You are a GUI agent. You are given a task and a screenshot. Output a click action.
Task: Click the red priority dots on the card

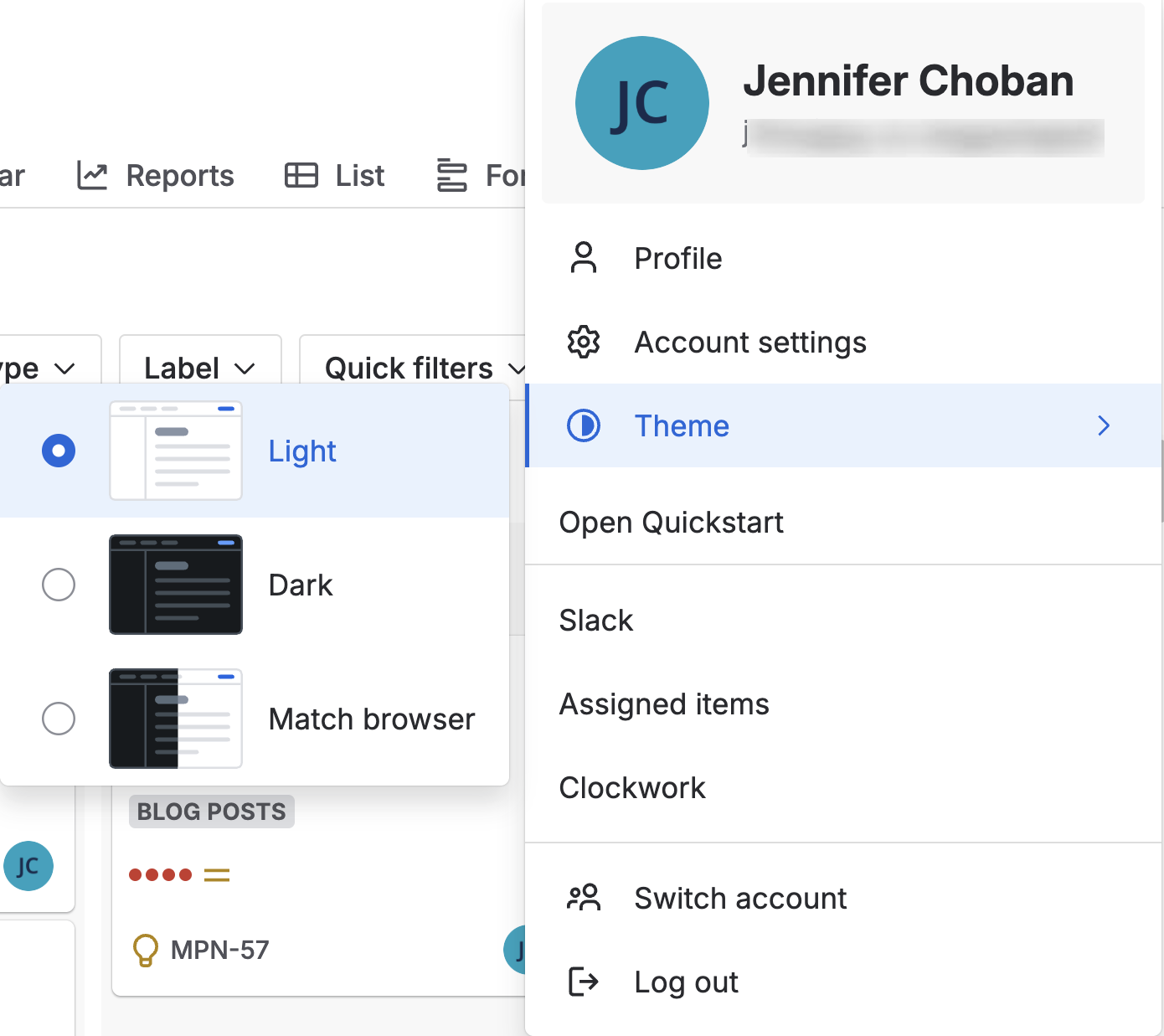coord(157,874)
